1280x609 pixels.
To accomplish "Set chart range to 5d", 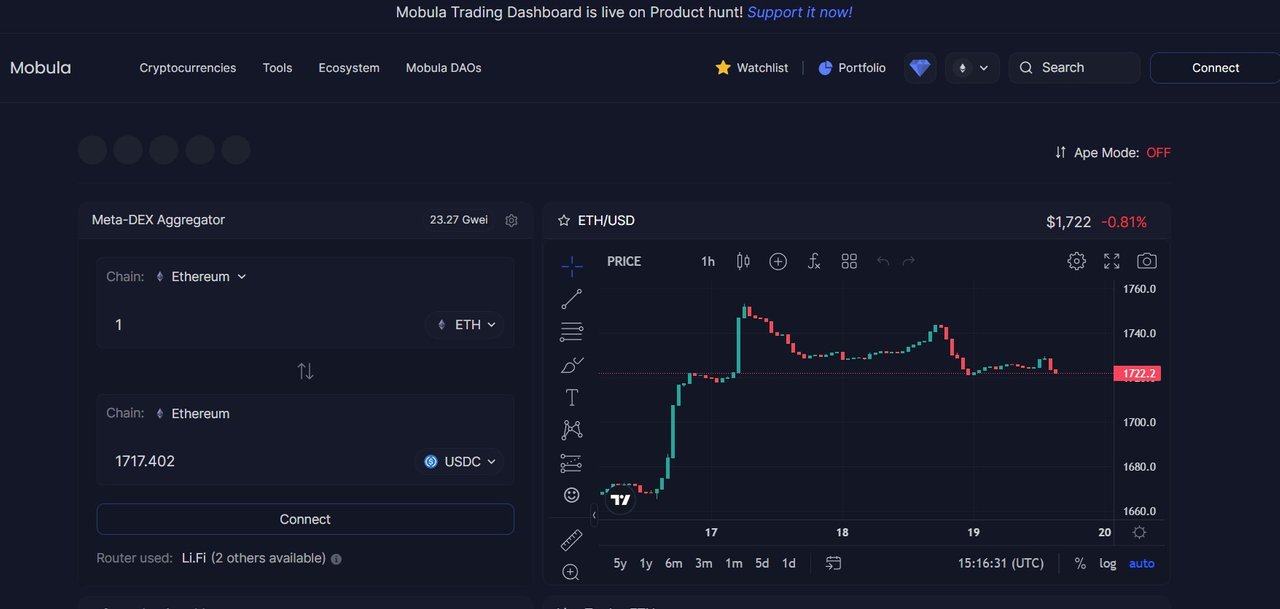I will (762, 563).
